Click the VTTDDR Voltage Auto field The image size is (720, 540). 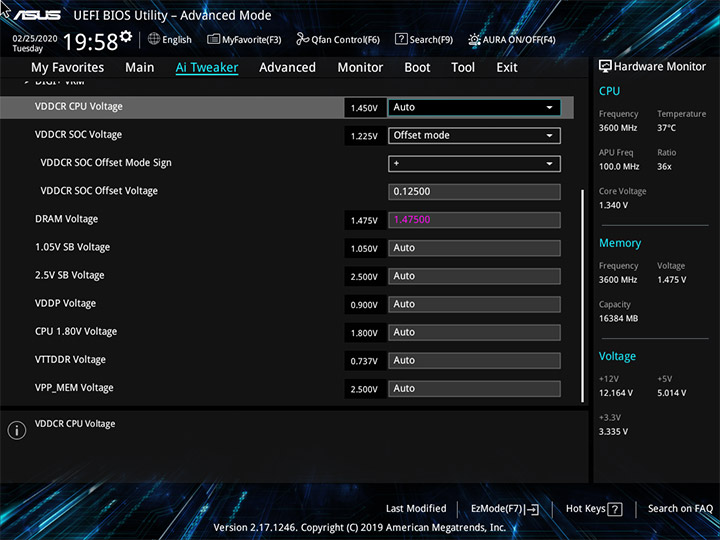pyautogui.click(x=474, y=360)
